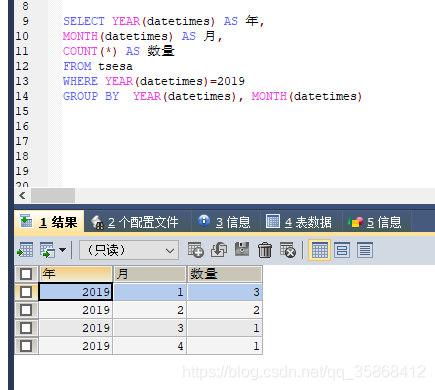Select the text view icon

click(365, 250)
